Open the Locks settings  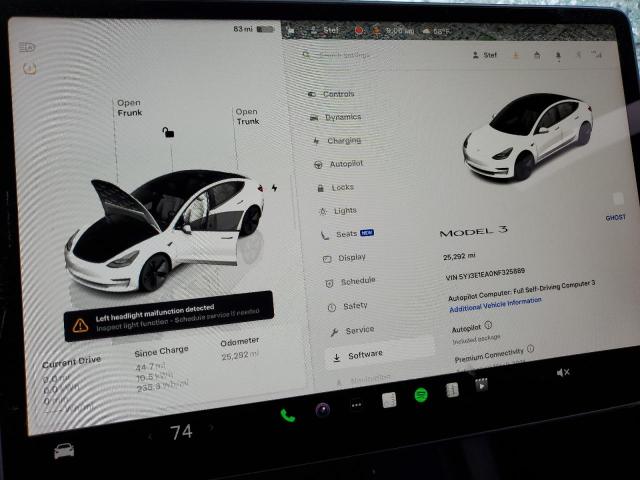(336, 187)
